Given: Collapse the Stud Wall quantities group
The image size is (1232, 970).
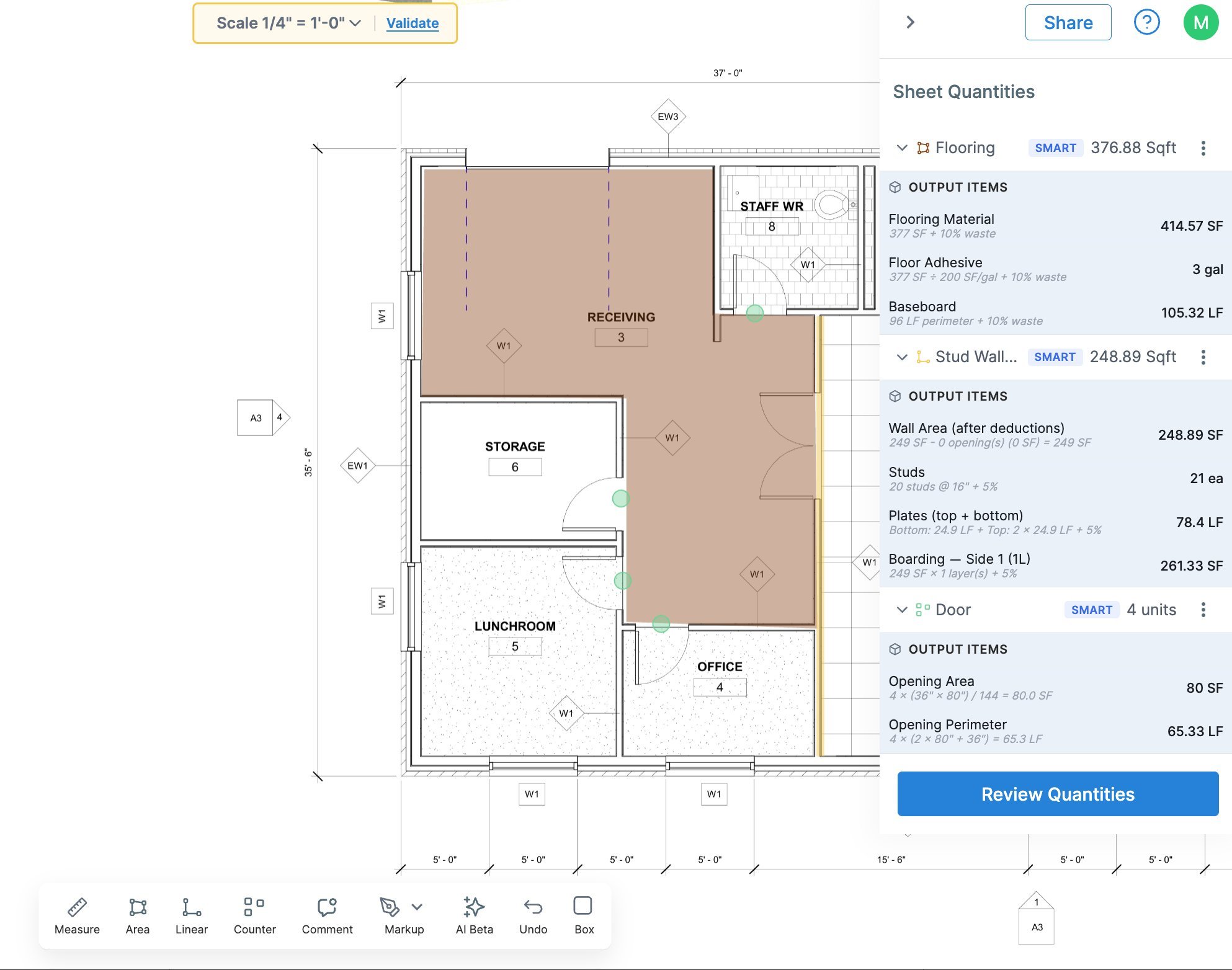Looking at the screenshot, I should (x=902, y=357).
